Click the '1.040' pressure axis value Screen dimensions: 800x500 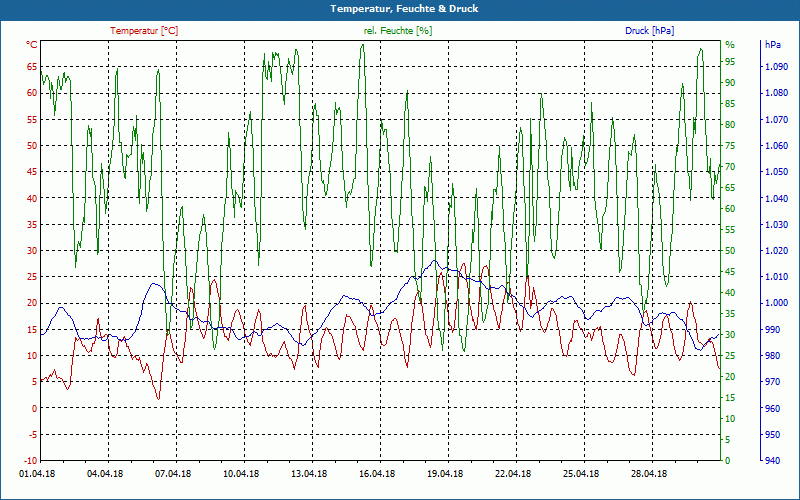point(777,198)
